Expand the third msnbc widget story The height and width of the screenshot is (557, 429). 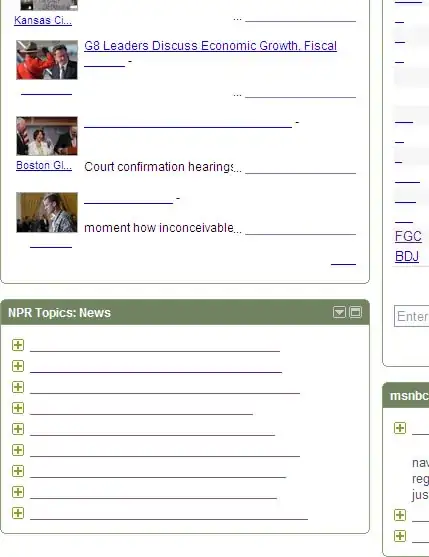[400, 536]
